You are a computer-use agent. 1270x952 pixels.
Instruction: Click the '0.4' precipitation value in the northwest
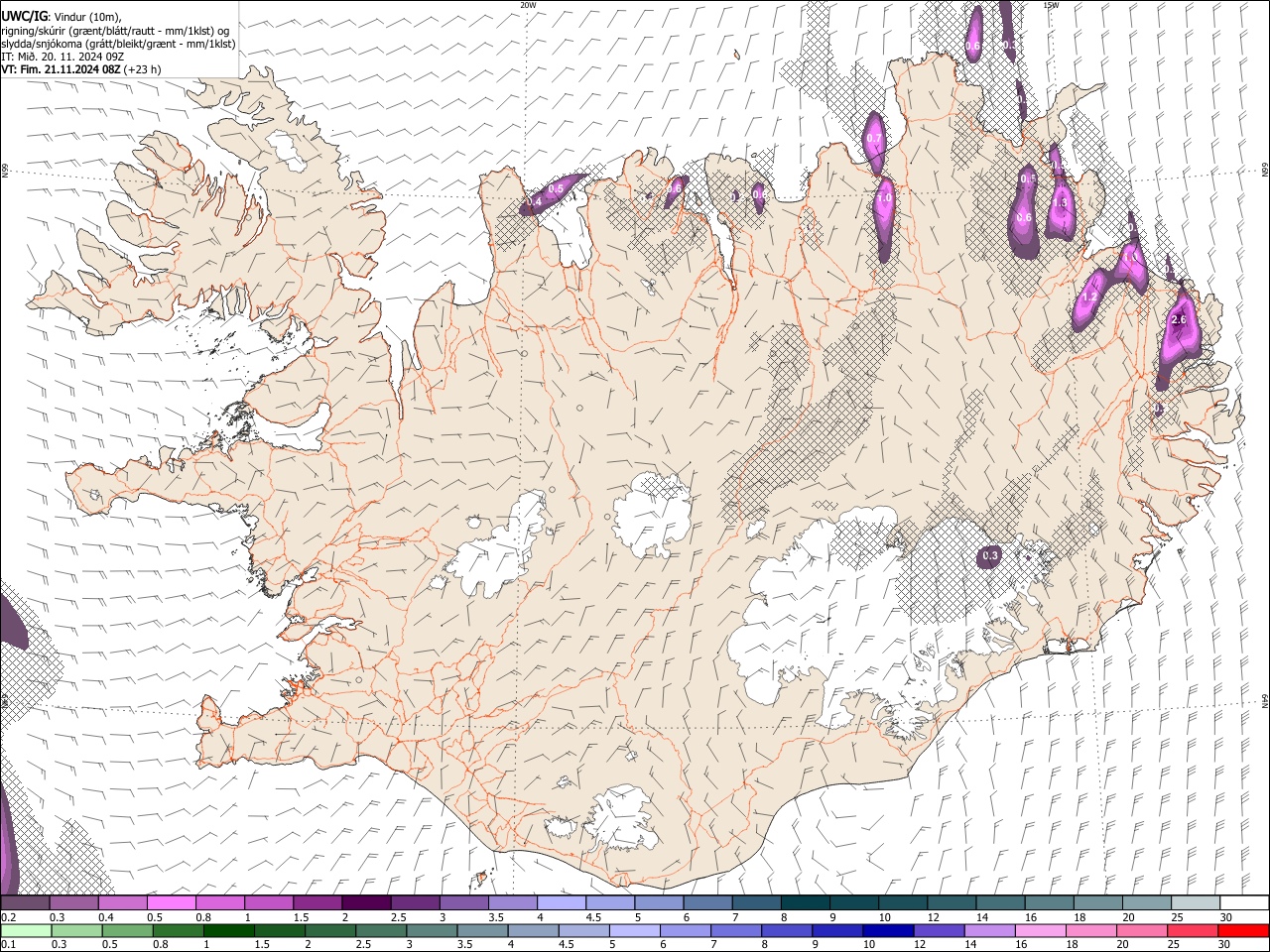pyautogui.click(x=533, y=201)
